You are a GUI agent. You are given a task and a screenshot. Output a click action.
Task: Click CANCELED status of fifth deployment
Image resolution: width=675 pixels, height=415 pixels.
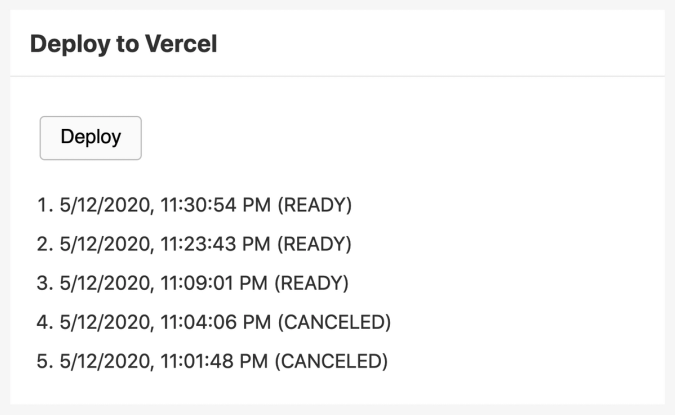click(331, 361)
